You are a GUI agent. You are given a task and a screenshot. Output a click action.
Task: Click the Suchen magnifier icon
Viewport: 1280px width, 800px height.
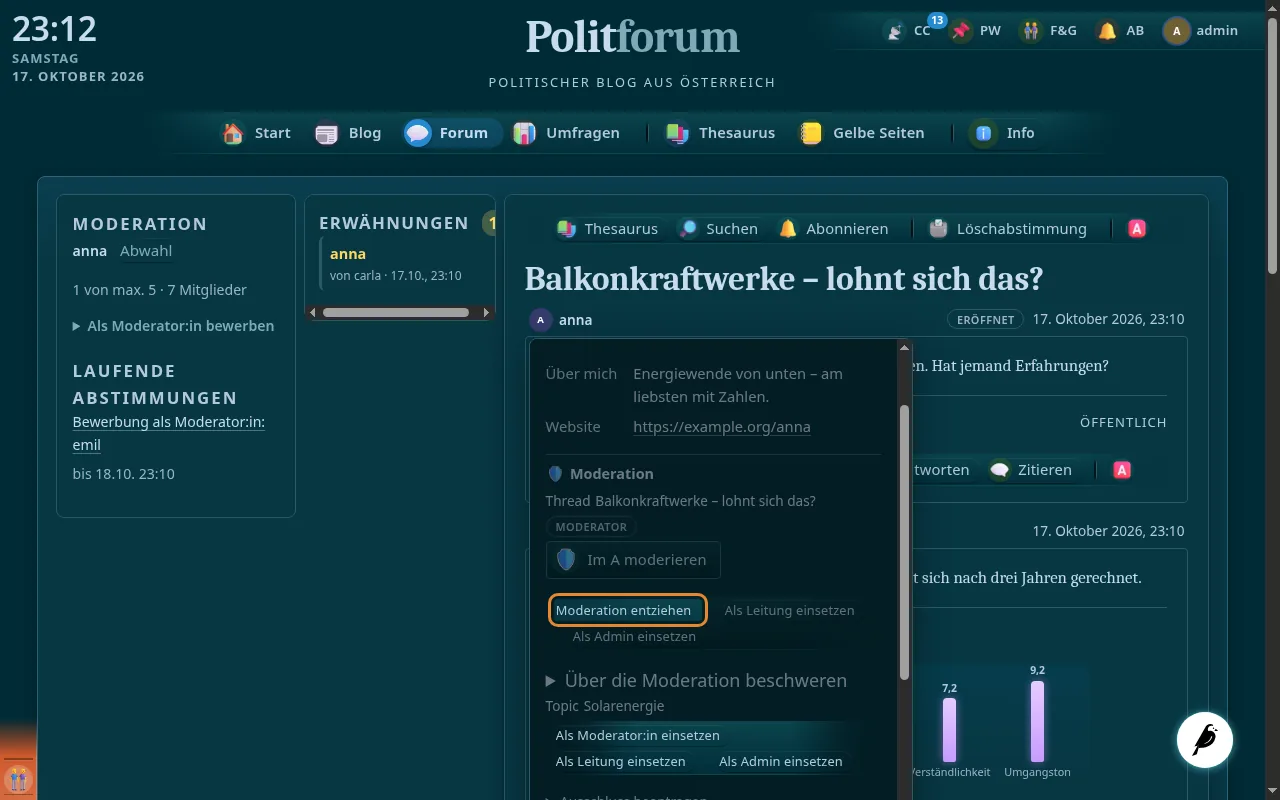[688, 229]
